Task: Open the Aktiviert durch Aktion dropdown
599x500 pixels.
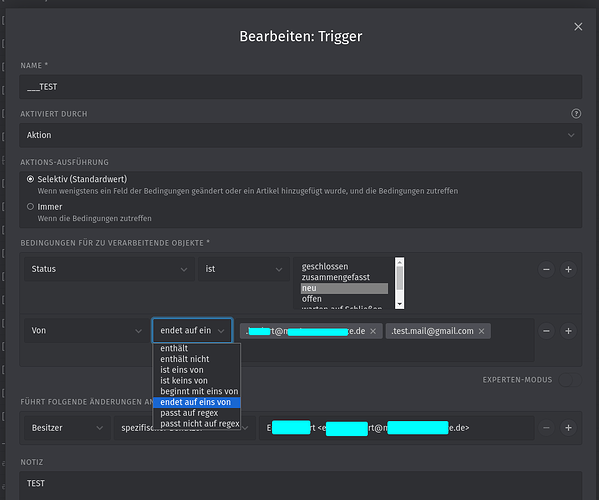Action: tap(300, 135)
